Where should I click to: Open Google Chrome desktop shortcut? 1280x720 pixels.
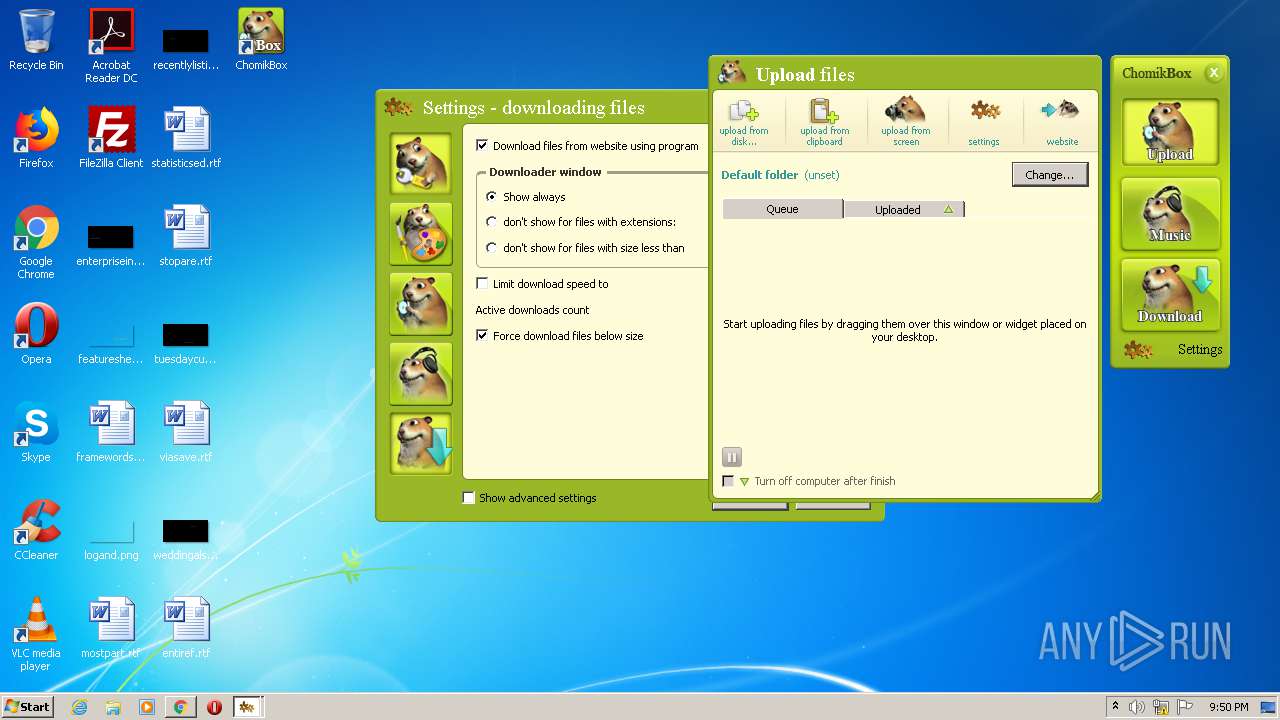click(36, 242)
